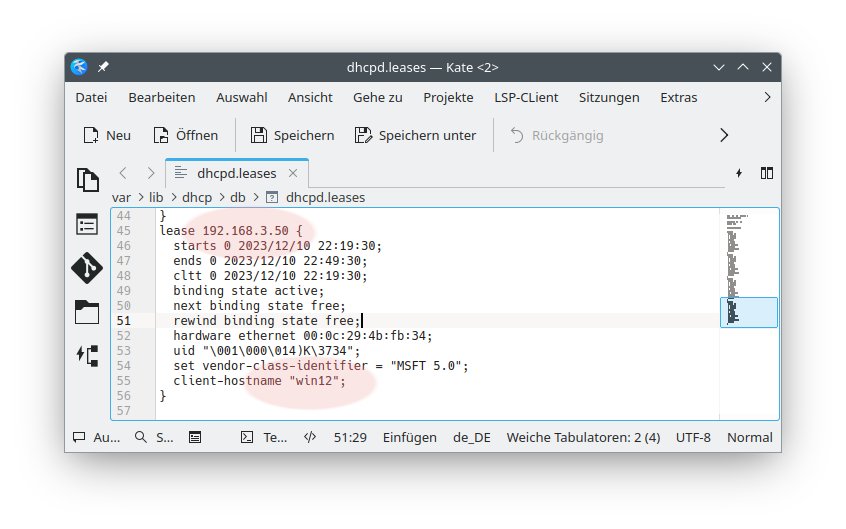Open the filesystem browser sidebar icon
846x529 pixels.
coord(87,312)
